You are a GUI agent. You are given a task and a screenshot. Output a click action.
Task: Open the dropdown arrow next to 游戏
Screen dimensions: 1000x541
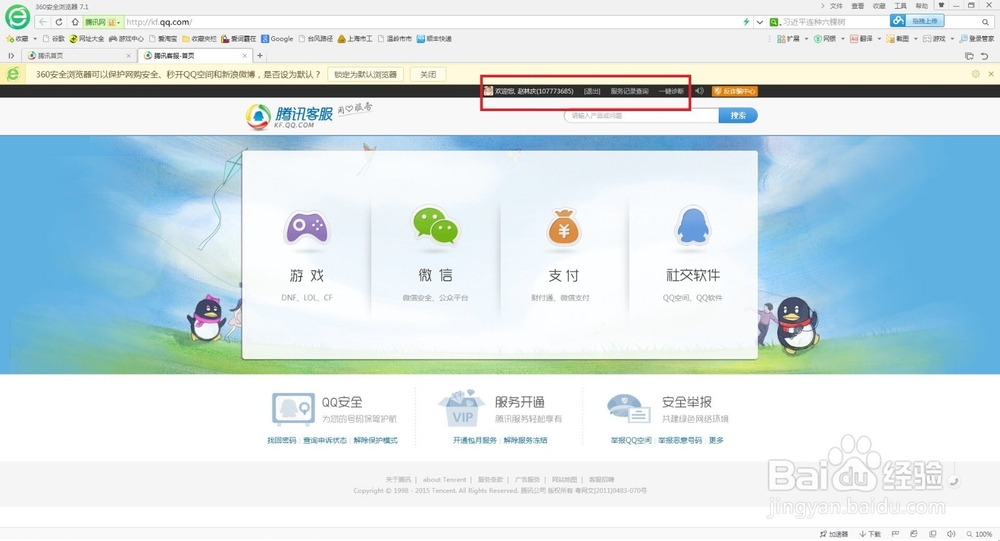(x=952, y=39)
